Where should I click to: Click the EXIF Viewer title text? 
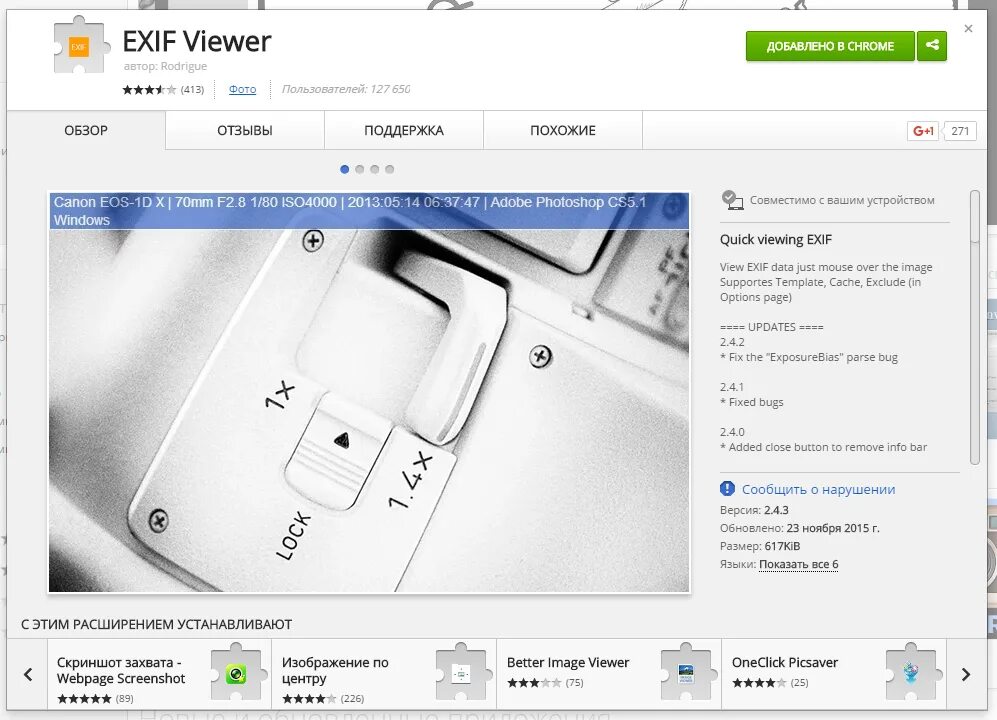pyautogui.click(x=196, y=41)
